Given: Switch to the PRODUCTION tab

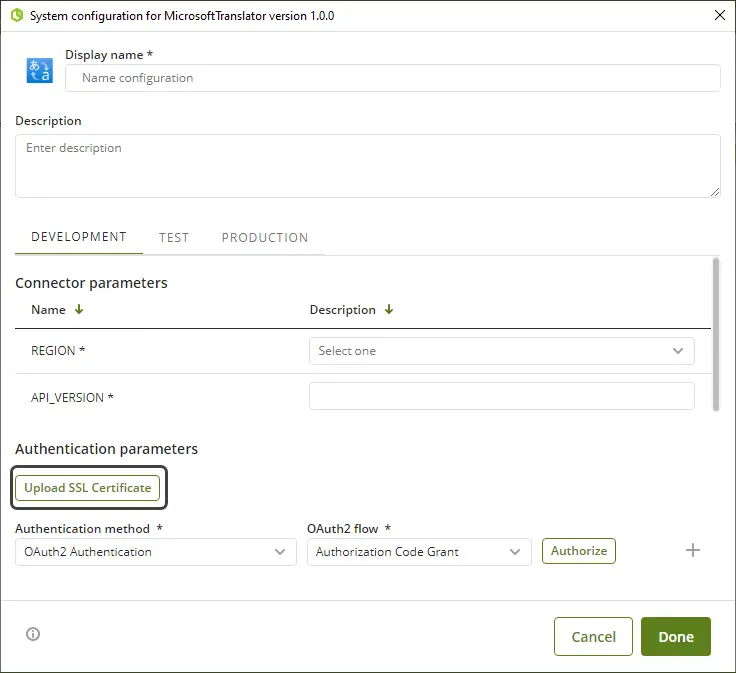Looking at the screenshot, I should point(265,238).
